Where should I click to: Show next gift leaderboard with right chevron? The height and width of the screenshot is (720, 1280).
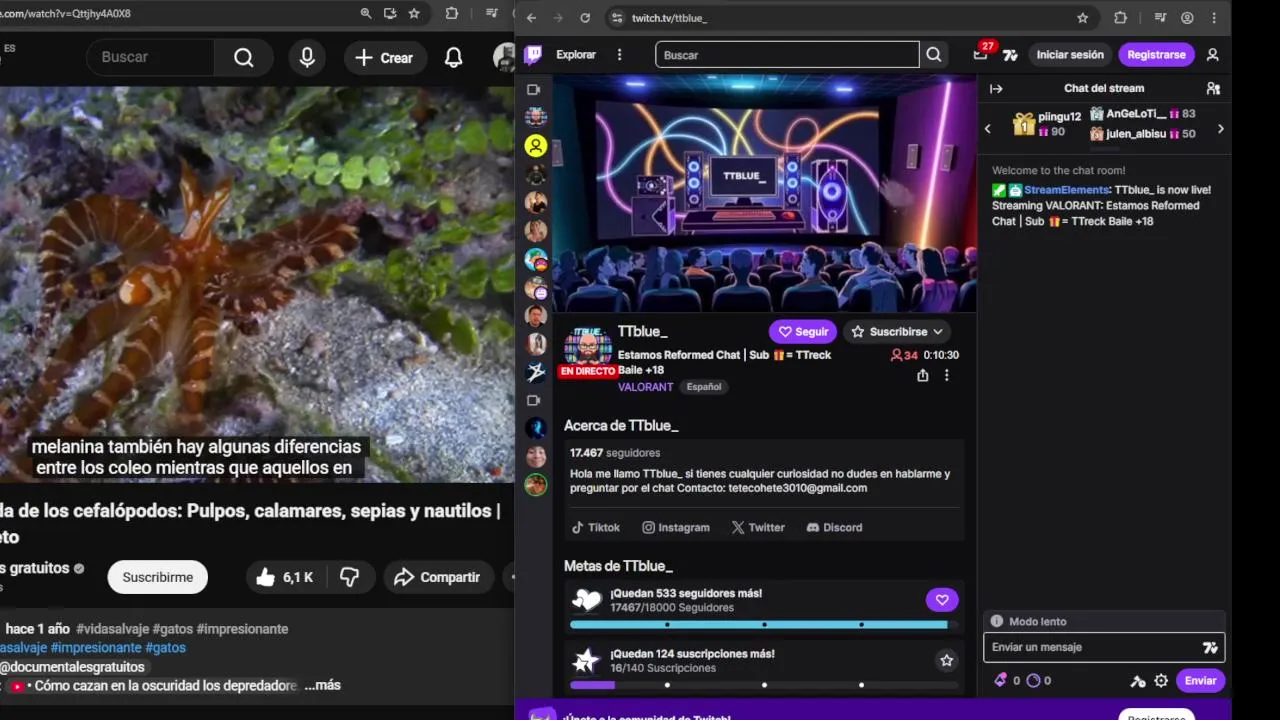coord(1220,129)
